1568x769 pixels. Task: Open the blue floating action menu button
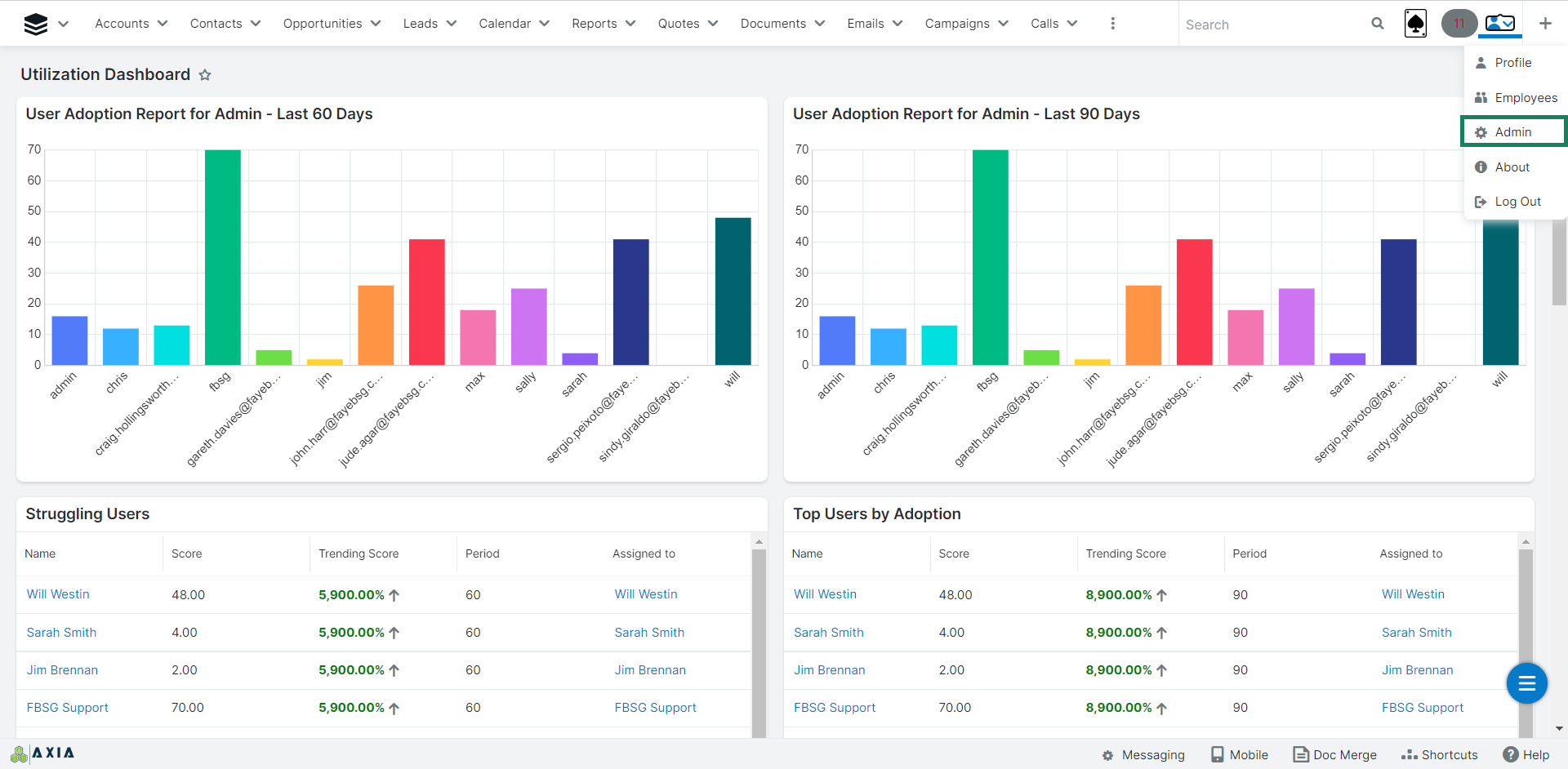coord(1526,683)
